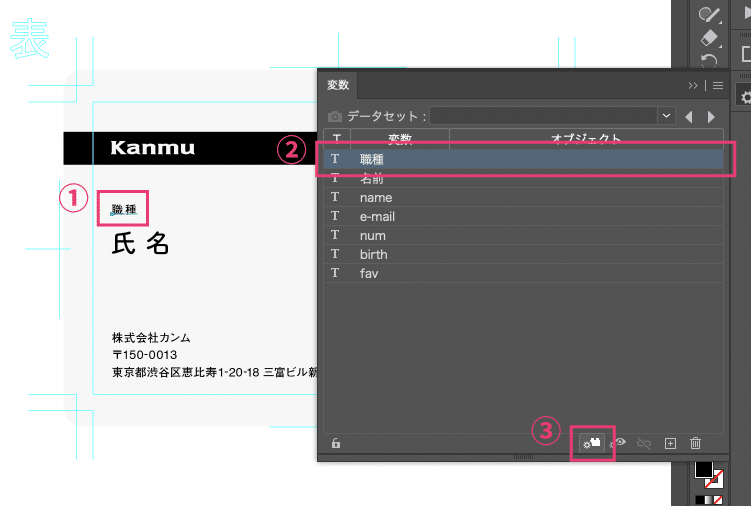Click the T type column header

point(337,136)
